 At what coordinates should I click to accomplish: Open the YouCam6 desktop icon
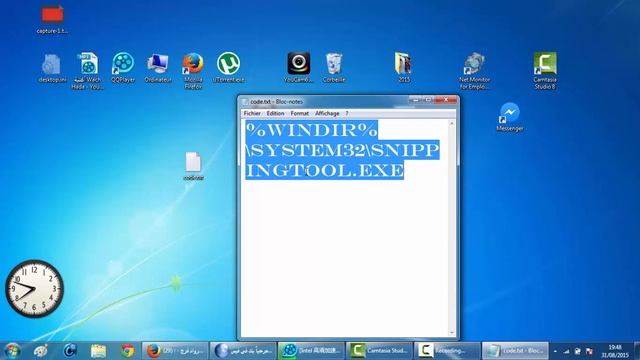point(298,68)
